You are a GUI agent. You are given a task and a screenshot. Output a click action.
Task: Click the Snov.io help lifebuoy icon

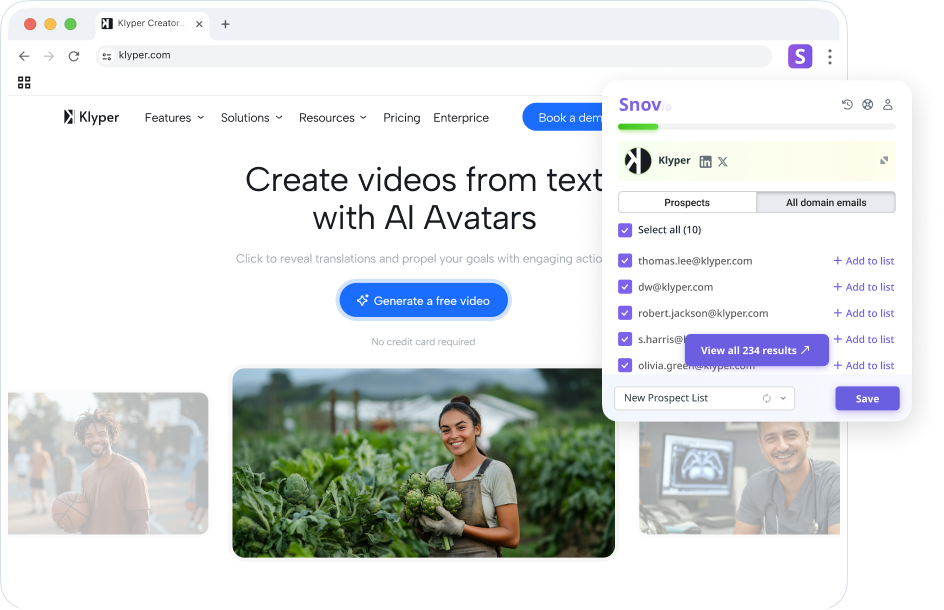pos(867,105)
